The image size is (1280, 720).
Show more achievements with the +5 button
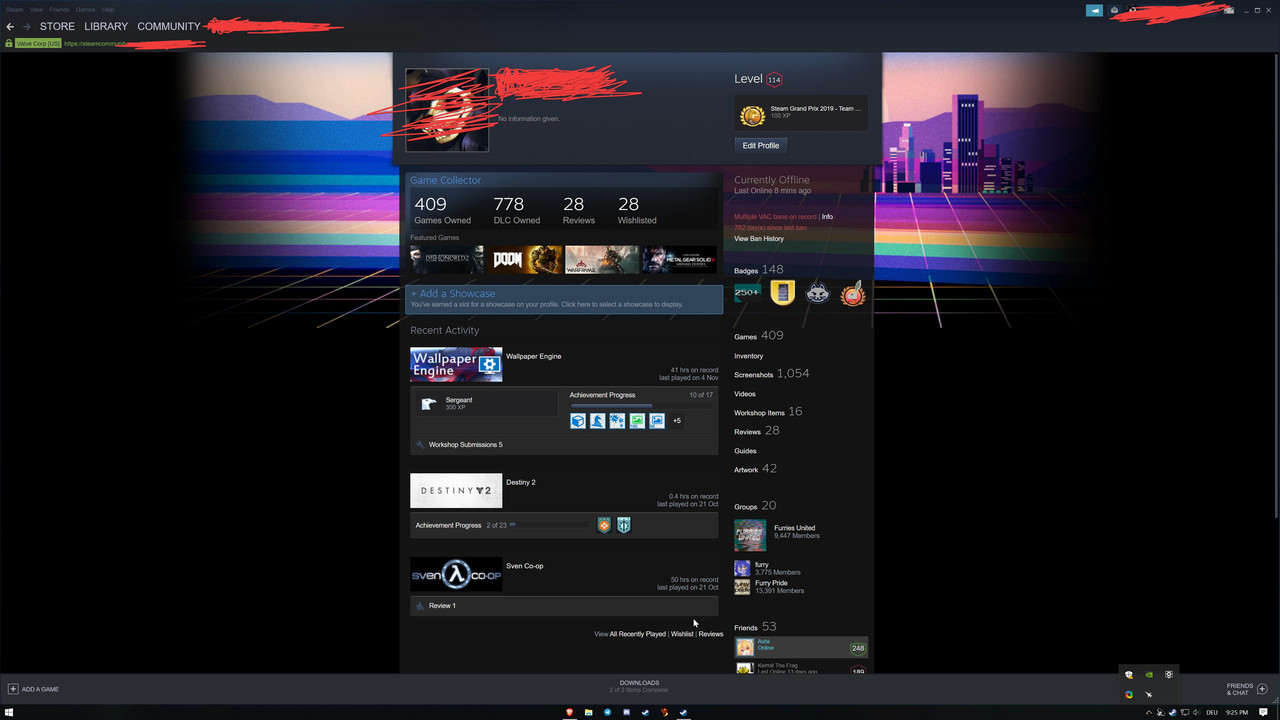(x=677, y=421)
